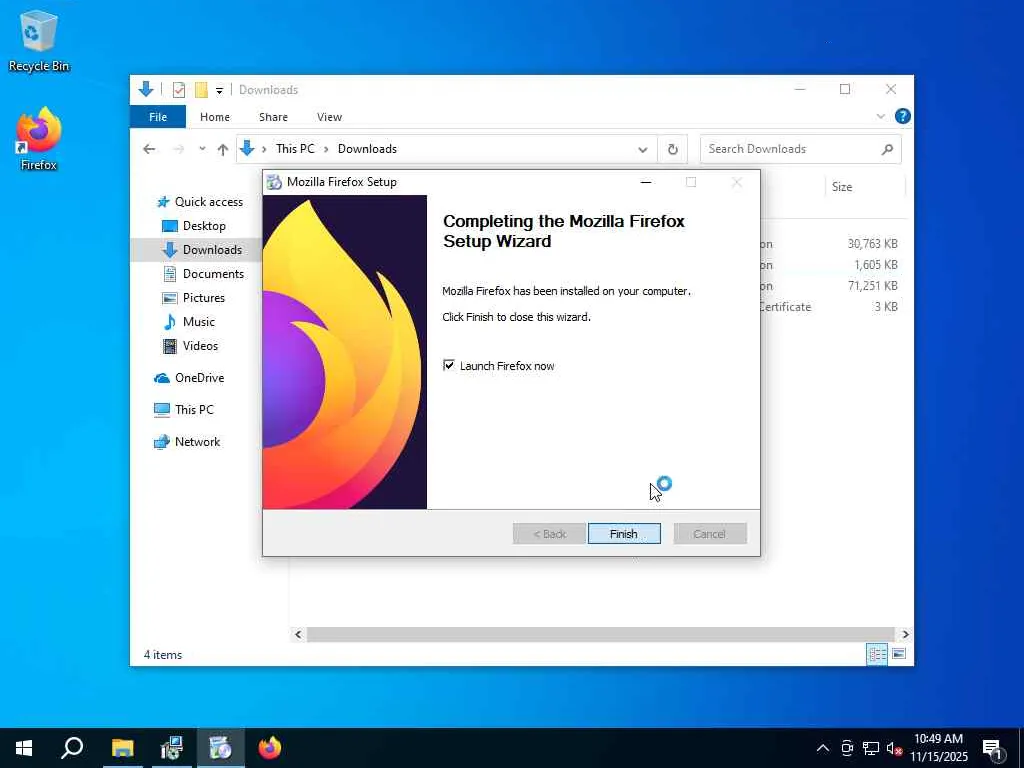Screen dimensions: 1024x768
Task: Open the Recycle Bin desktop icon
Action: (x=39, y=40)
